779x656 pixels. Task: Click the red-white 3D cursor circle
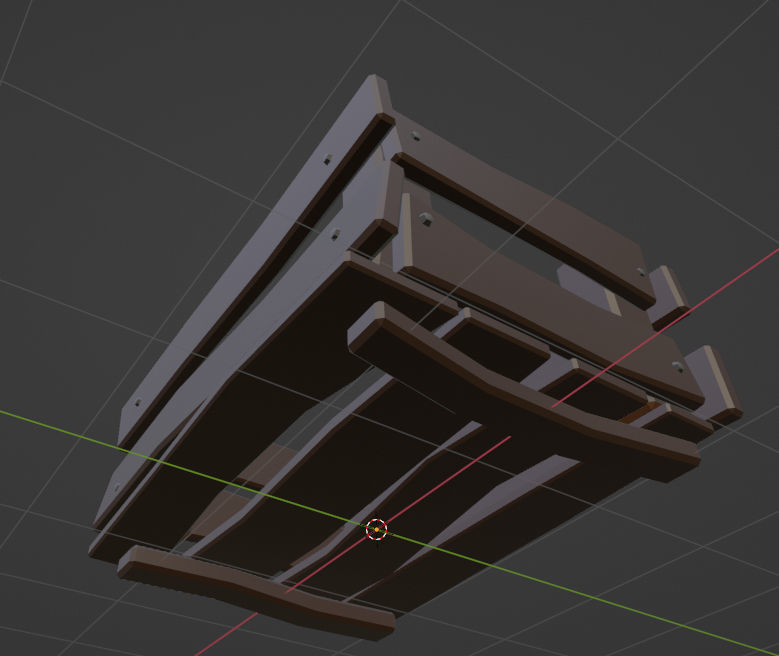(377, 530)
